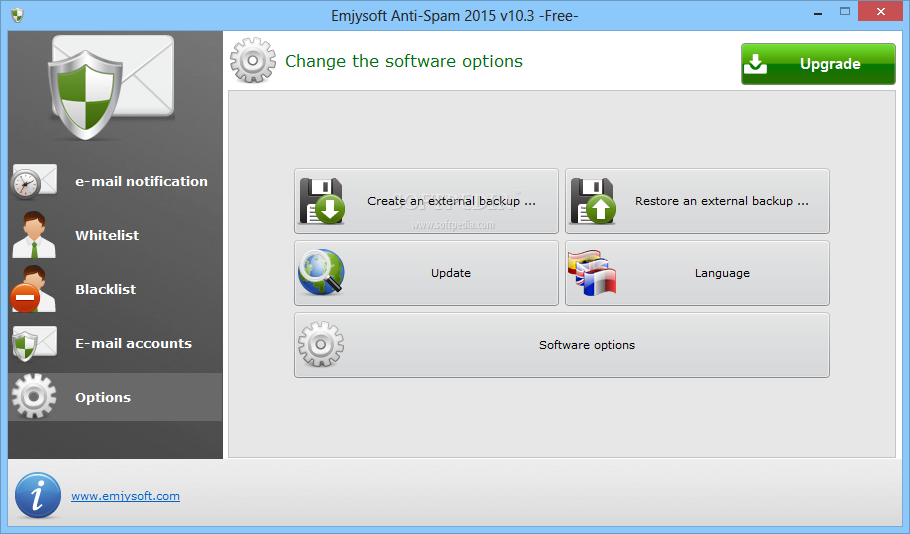Click the gear icon on Software options
Viewport: 910px width, 534px height.
[321, 344]
